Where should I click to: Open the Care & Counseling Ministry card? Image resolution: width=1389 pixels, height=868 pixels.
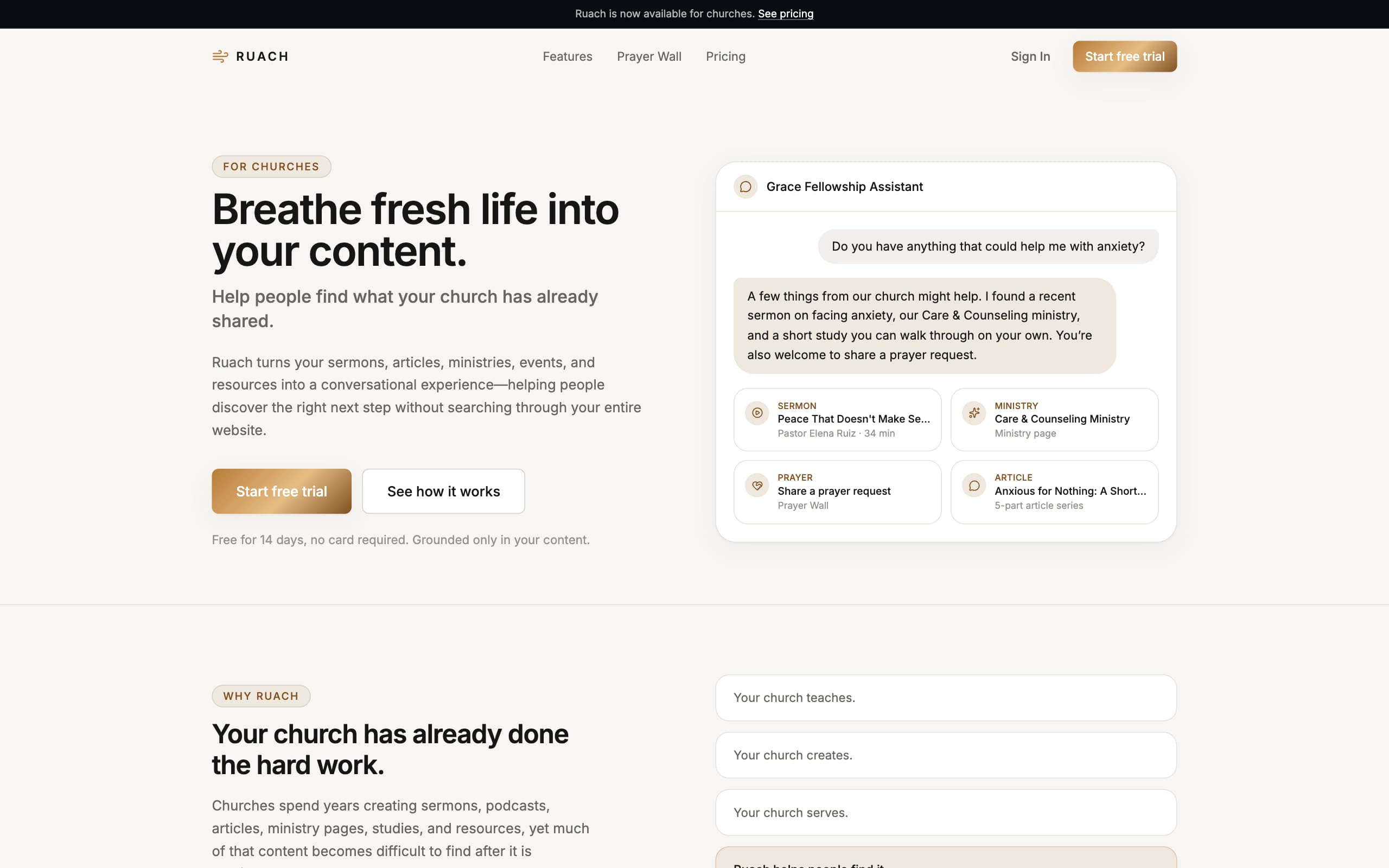tap(1054, 420)
